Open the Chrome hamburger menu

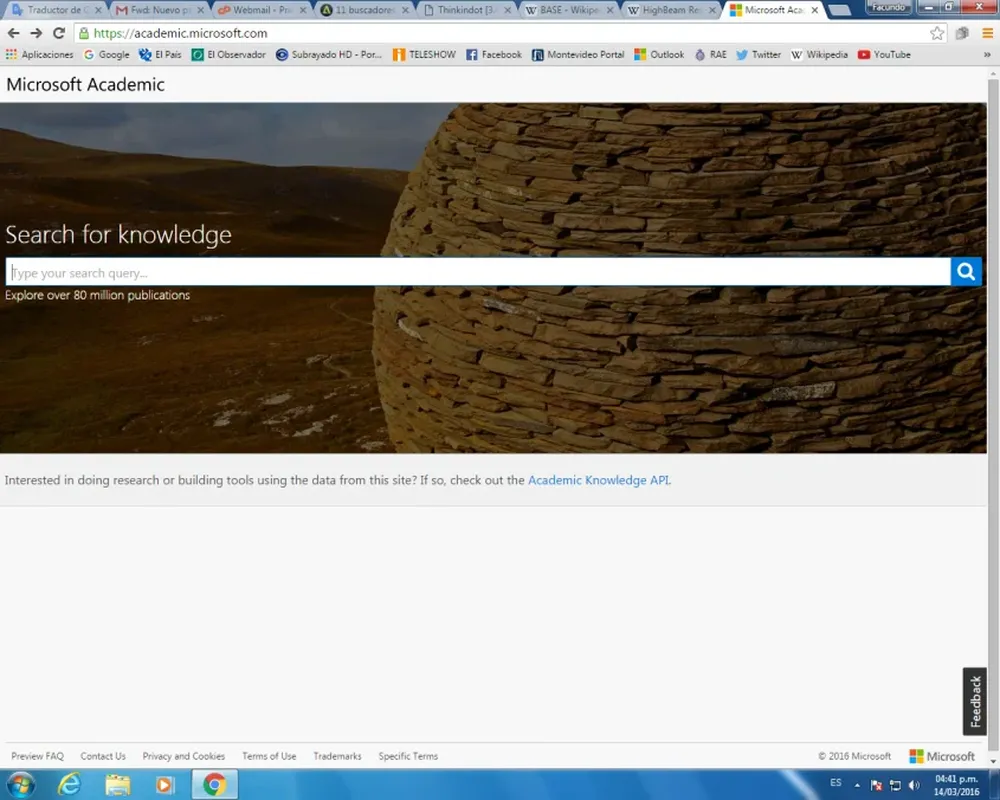[987, 33]
